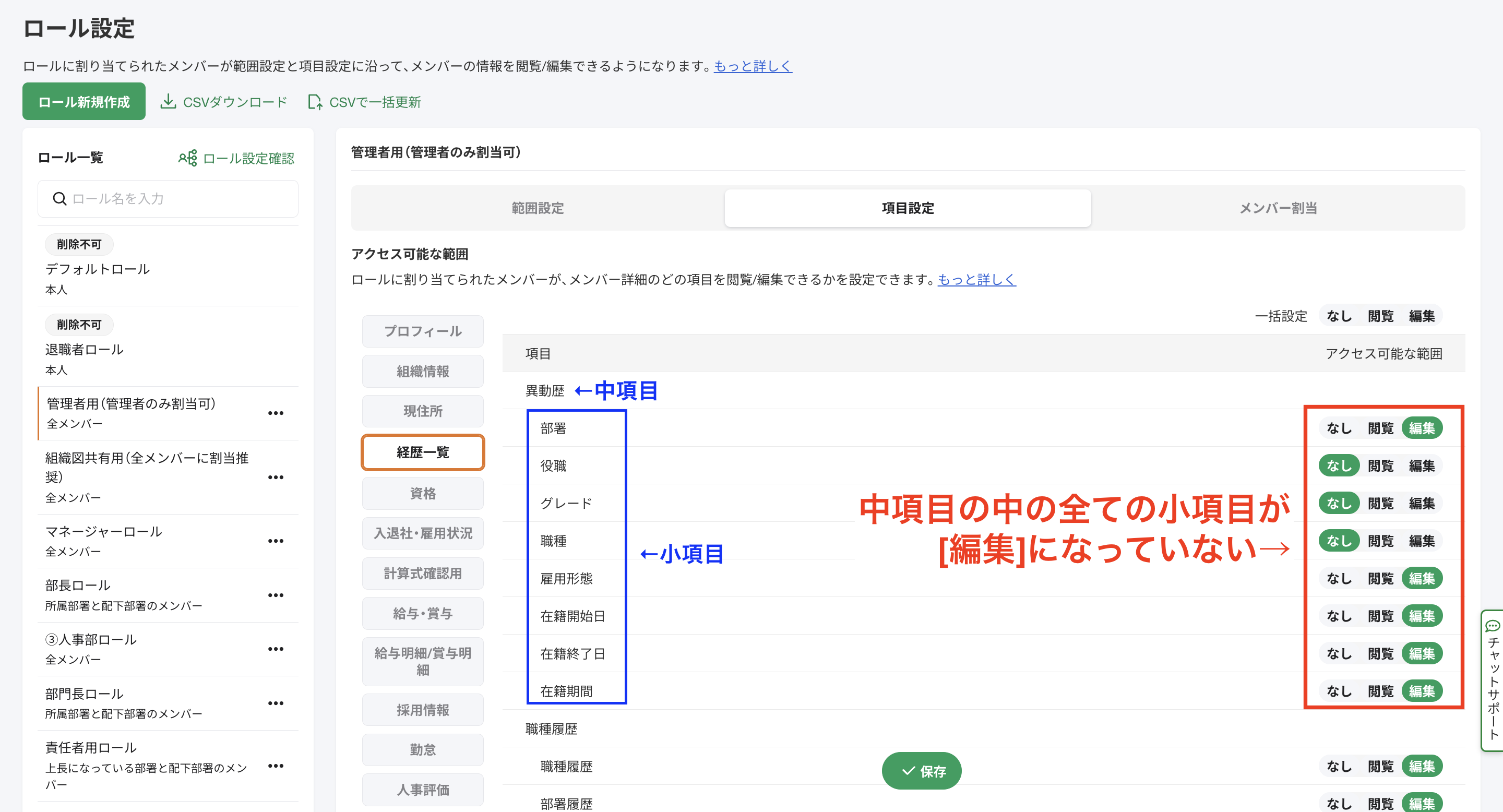Open the もっと詳しく link at top

coord(753,66)
